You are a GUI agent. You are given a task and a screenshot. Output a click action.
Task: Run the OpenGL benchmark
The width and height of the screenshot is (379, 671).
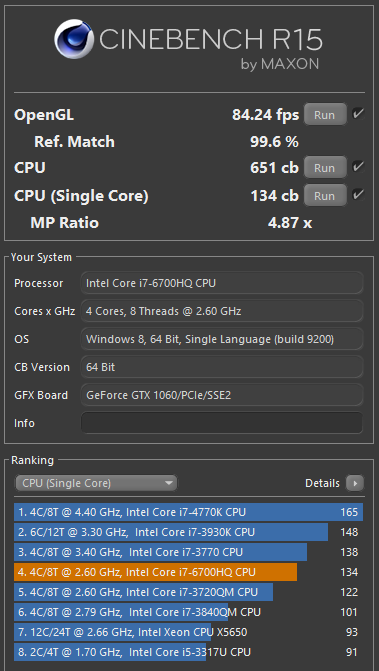325,114
